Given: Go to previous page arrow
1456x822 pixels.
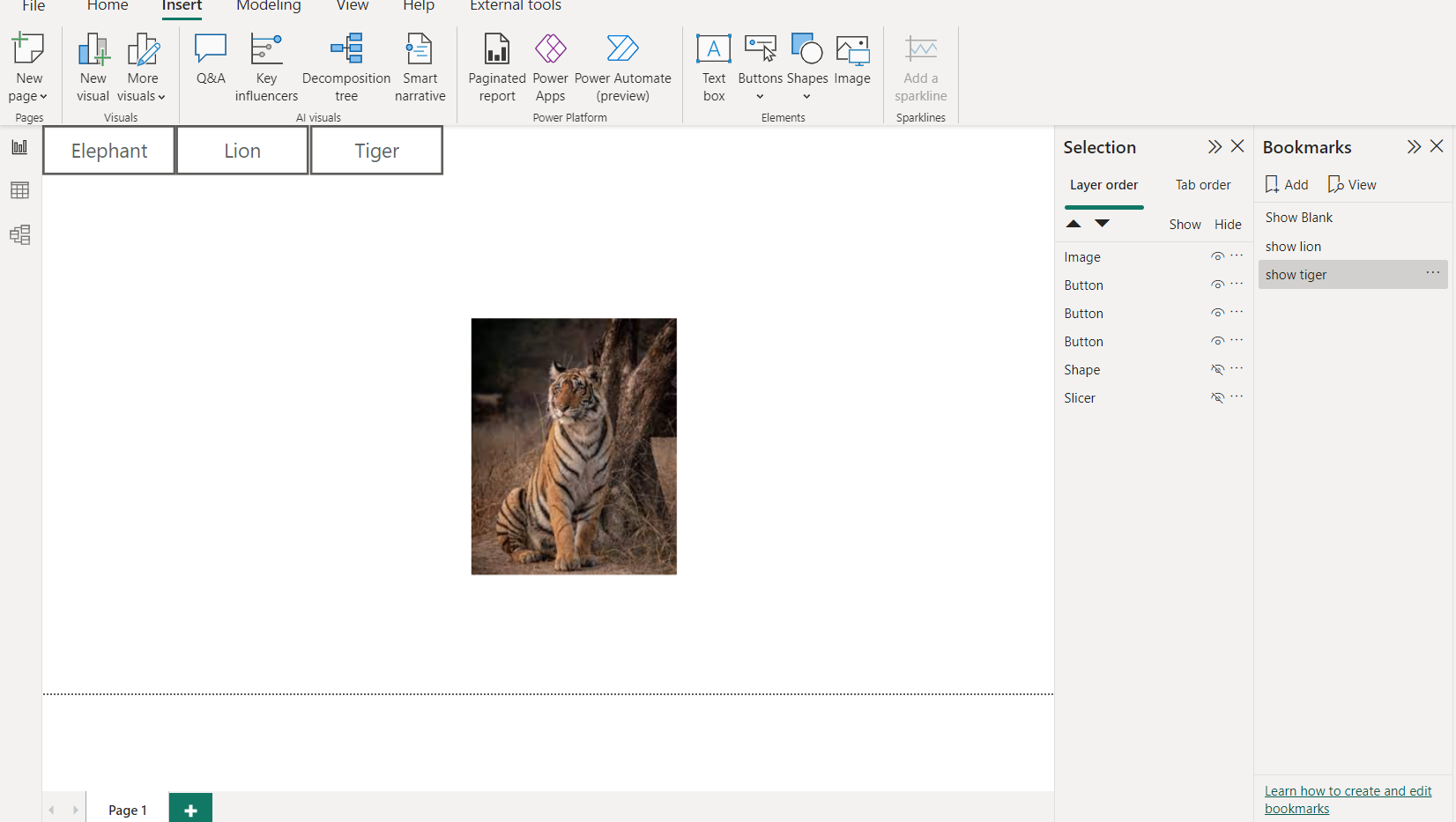Looking at the screenshot, I should point(51,810).
